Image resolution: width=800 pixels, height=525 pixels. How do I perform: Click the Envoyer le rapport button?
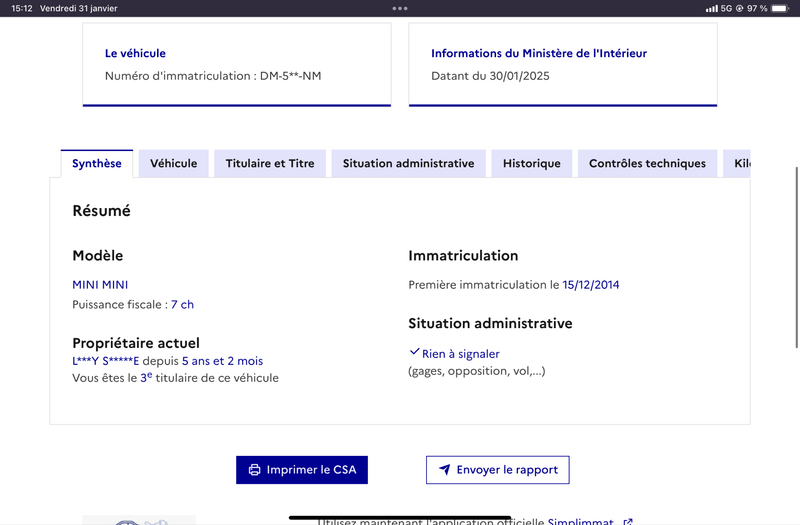[497, 470]
